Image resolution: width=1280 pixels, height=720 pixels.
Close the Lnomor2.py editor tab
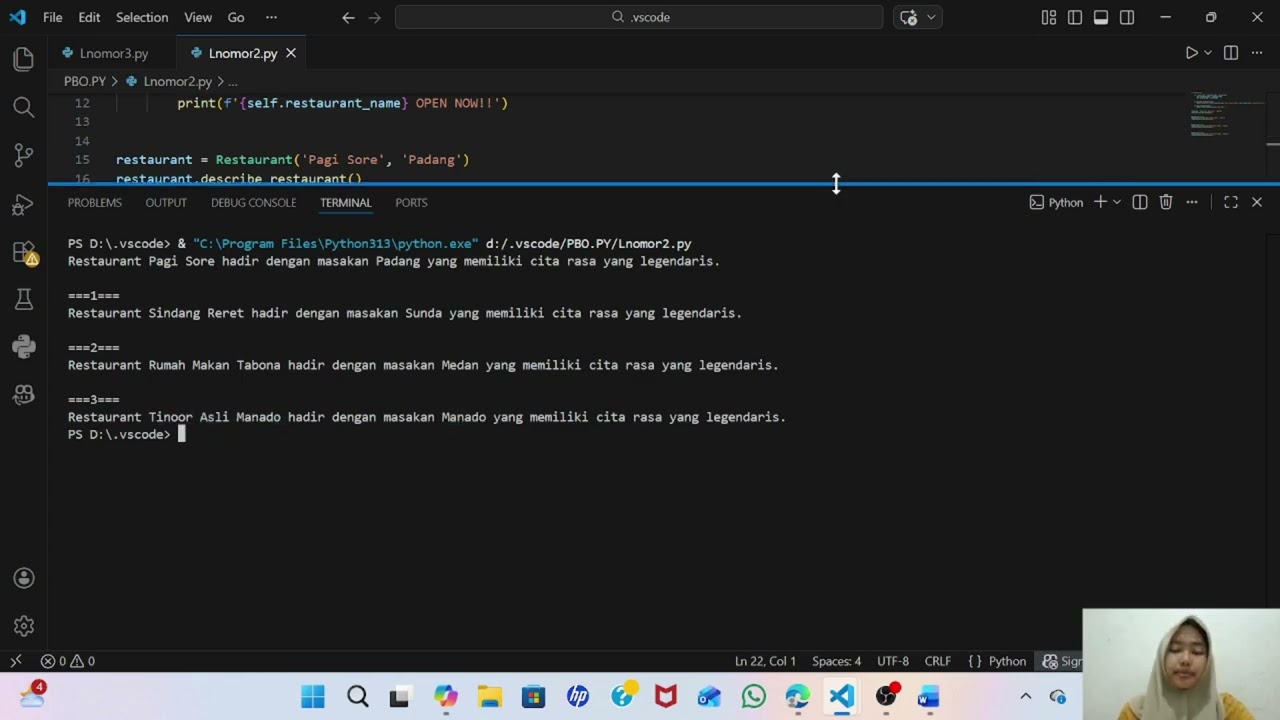291,53
